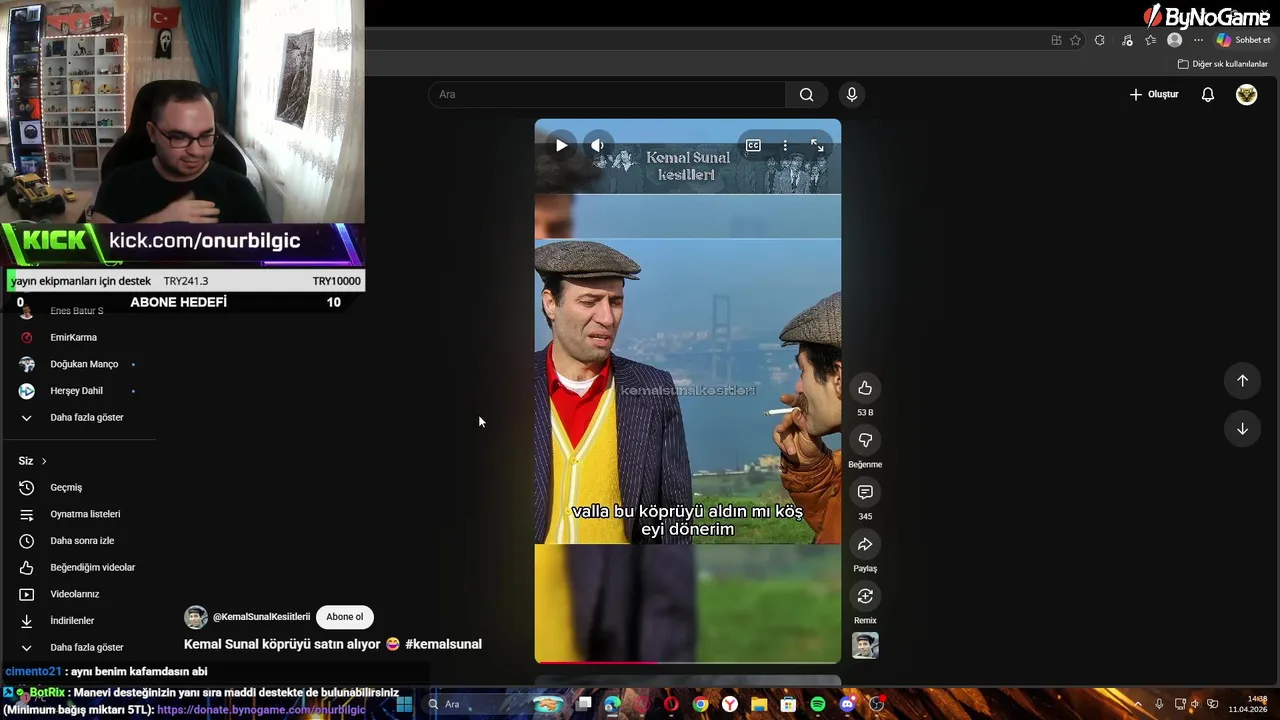Show hidden system tray icons chevron
1280x720 pixels.
point(1138,704)
